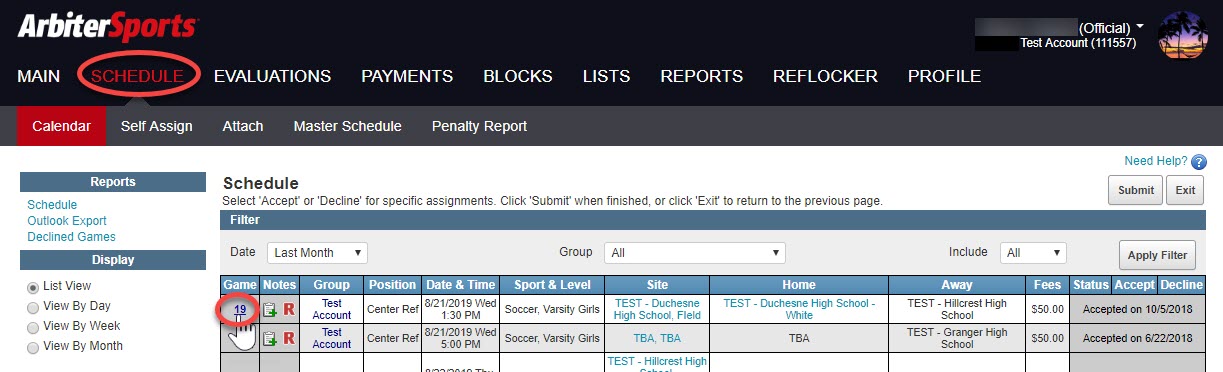Click the Status column header

[1090, 285]
